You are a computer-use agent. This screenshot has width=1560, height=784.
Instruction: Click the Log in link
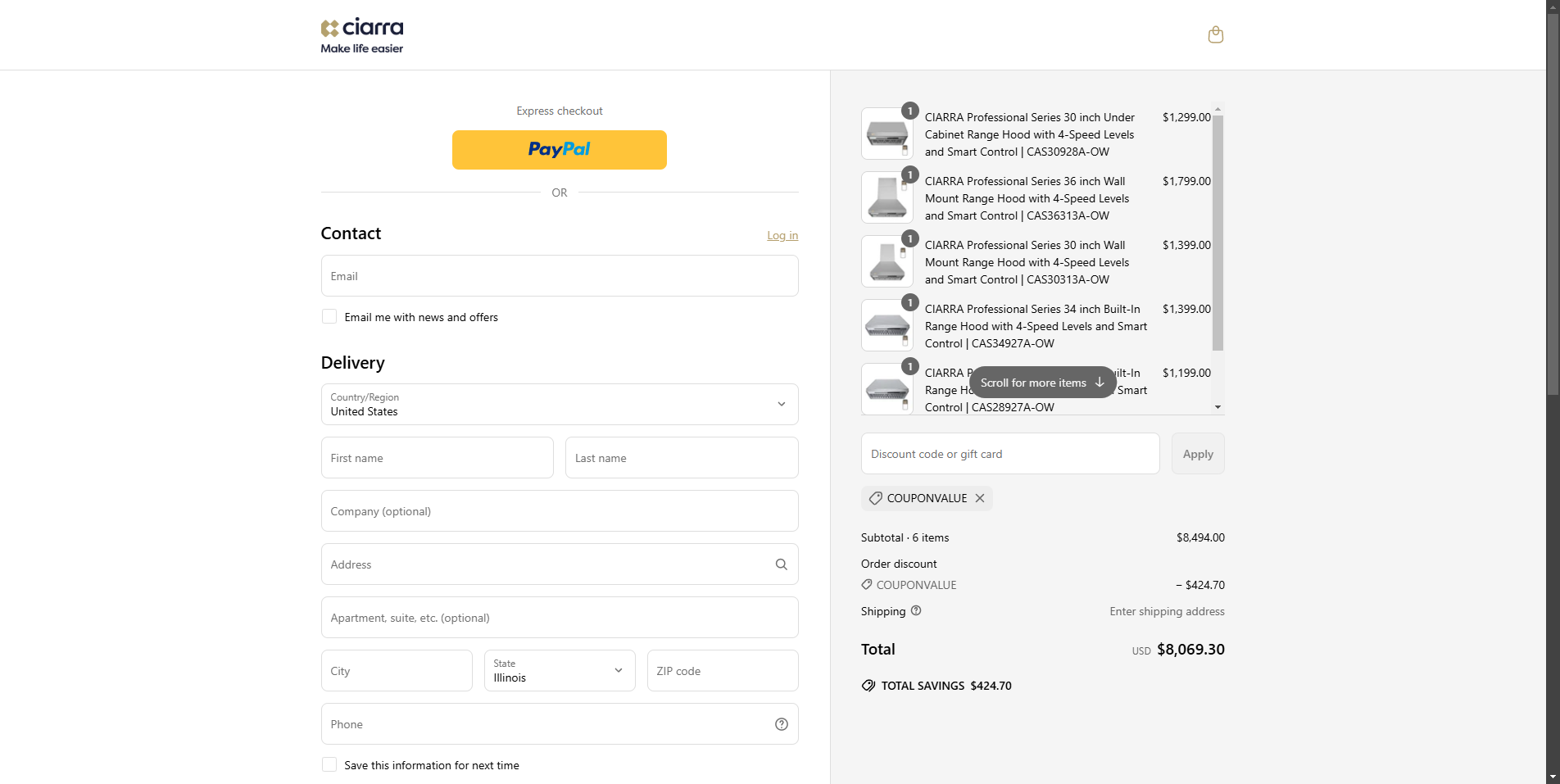782,235
